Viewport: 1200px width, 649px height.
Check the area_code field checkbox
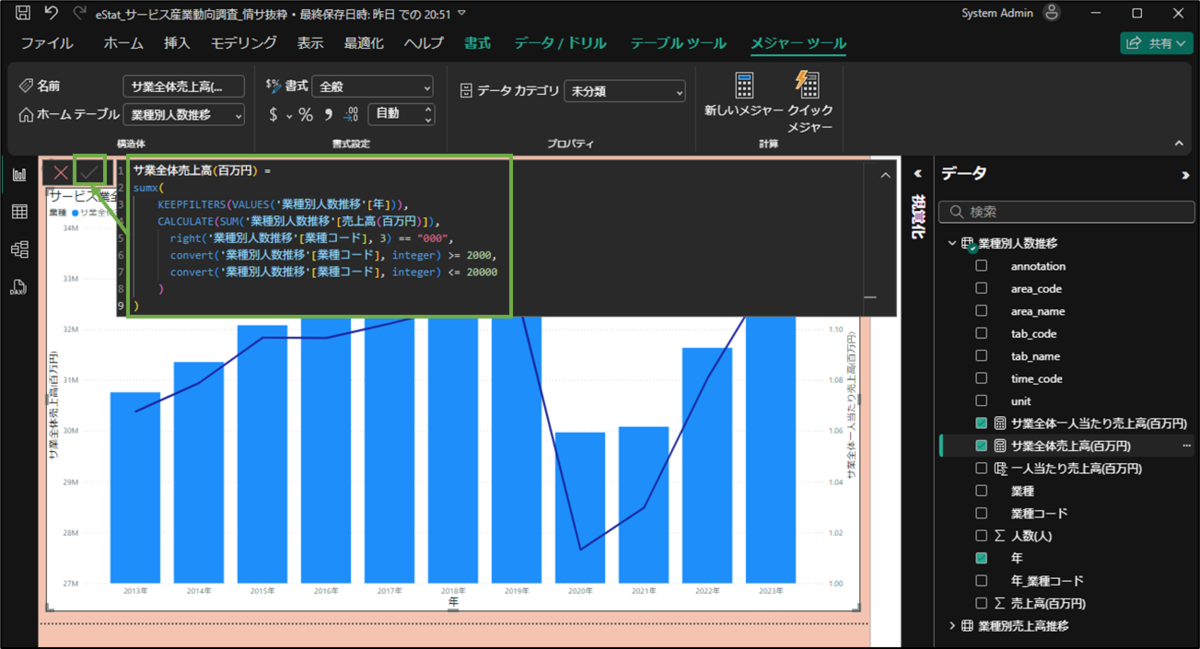[981, 289]
